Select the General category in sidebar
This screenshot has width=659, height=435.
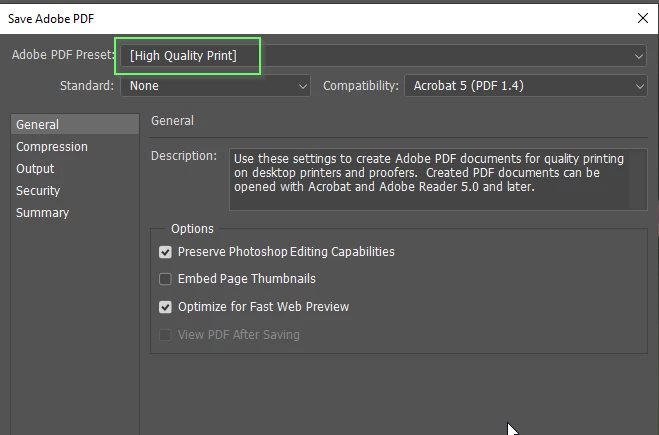[75, 124]
